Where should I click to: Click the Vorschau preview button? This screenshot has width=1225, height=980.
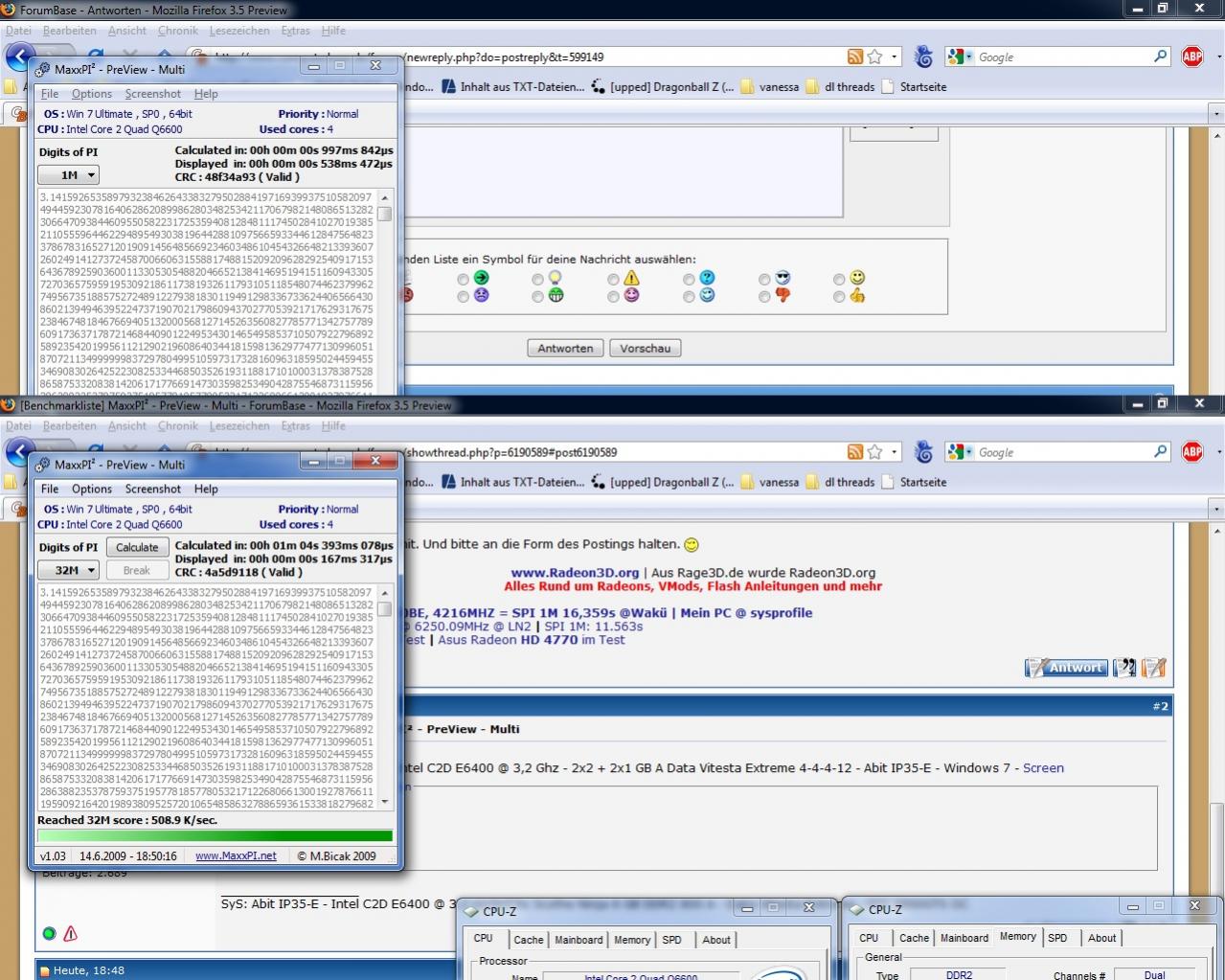click(x=646, y=349)
